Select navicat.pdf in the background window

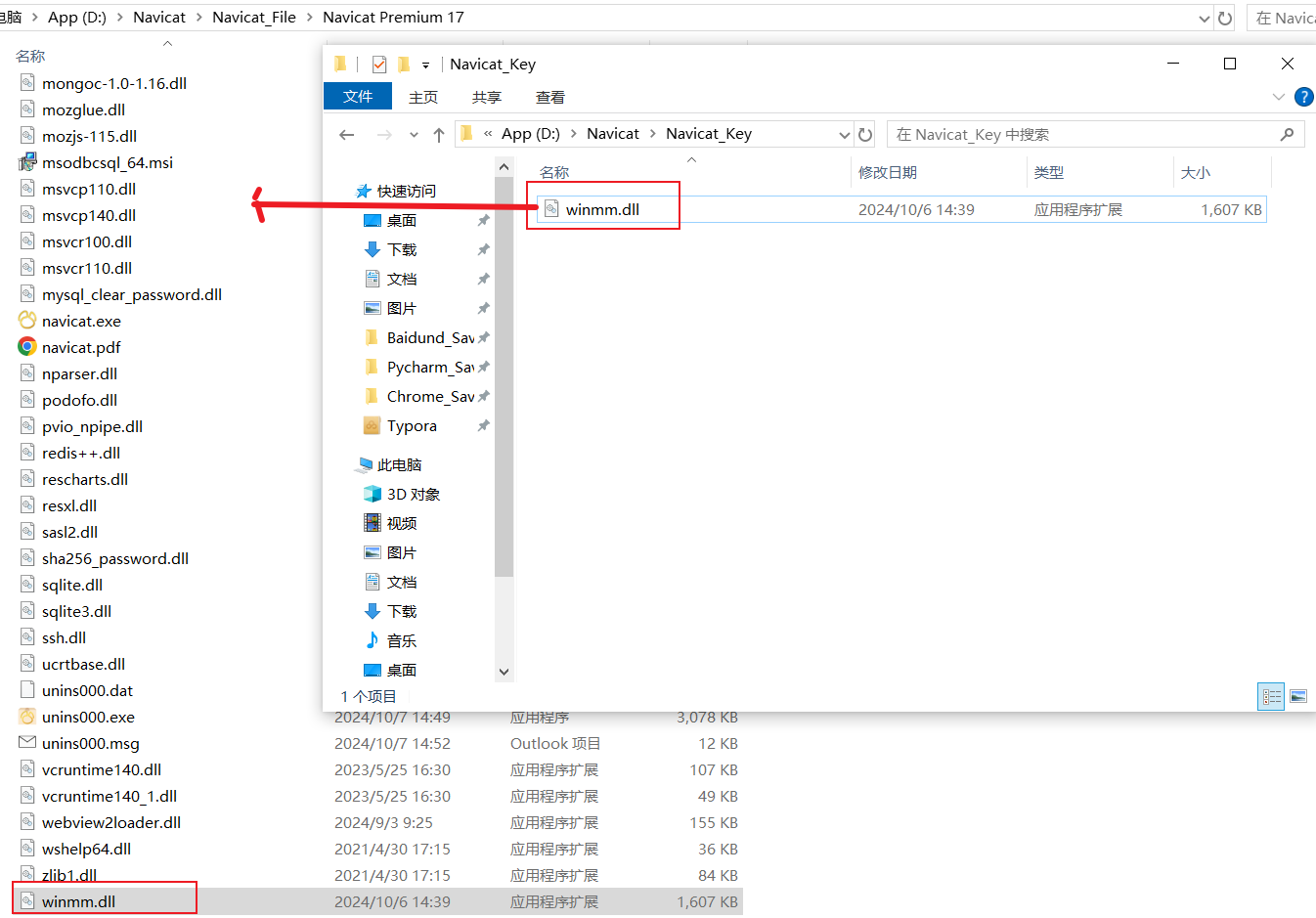click(x=81, y=347)
